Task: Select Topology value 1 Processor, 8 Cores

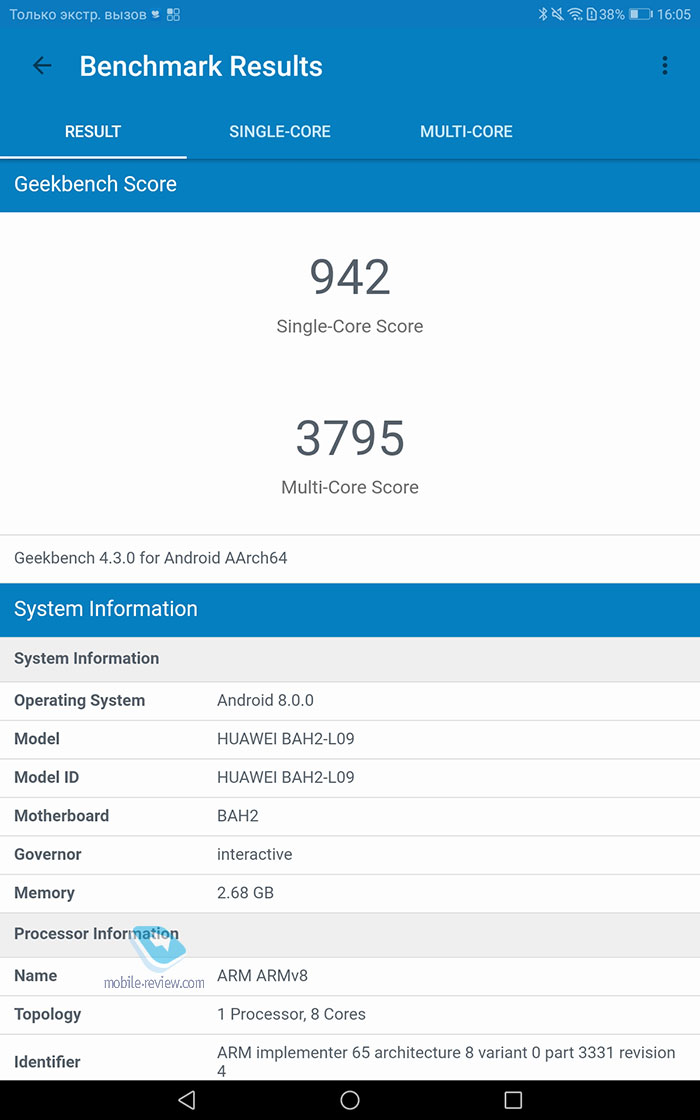Action: tap(291, 1014)
